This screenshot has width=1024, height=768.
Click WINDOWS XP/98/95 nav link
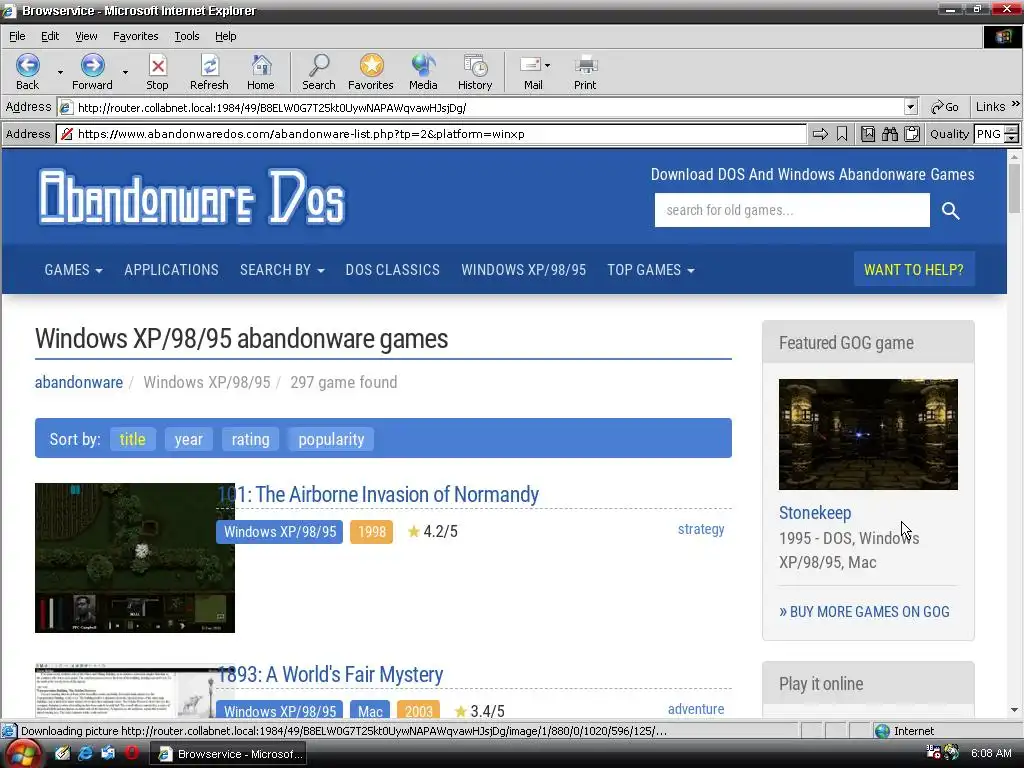click(x=524, y=270)
